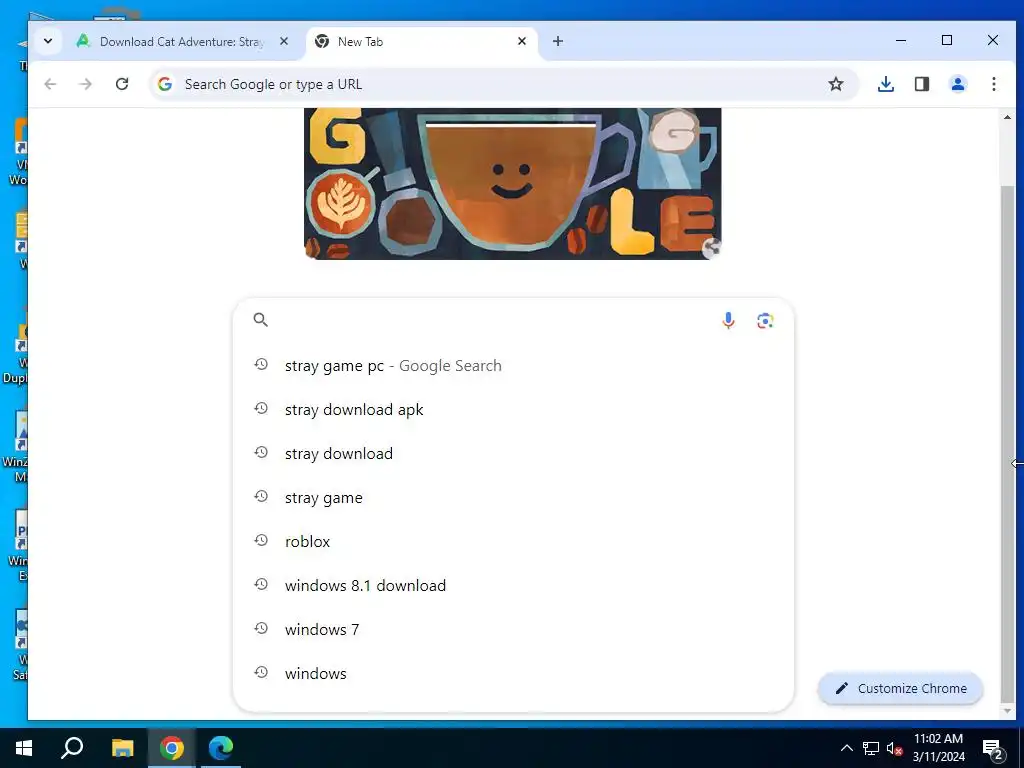Open the notification center icon
1024x768 pixels.
pyautogui.click(x=993, y=749)
